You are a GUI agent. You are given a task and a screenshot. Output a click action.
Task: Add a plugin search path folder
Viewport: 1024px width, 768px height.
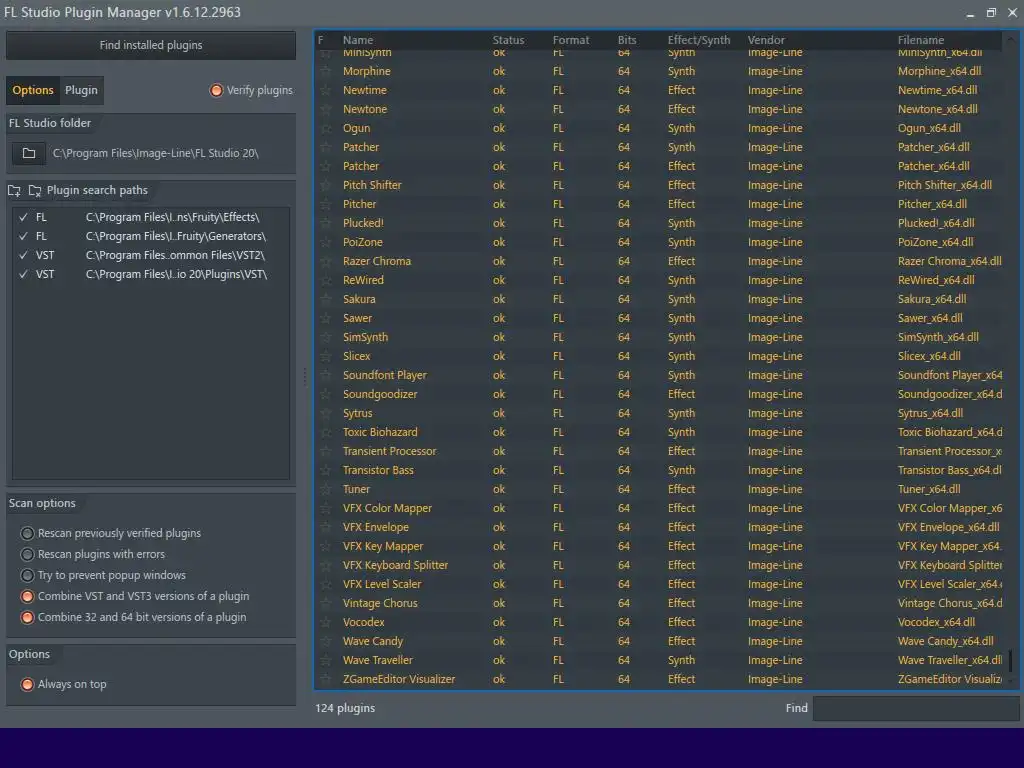[14, 191]
